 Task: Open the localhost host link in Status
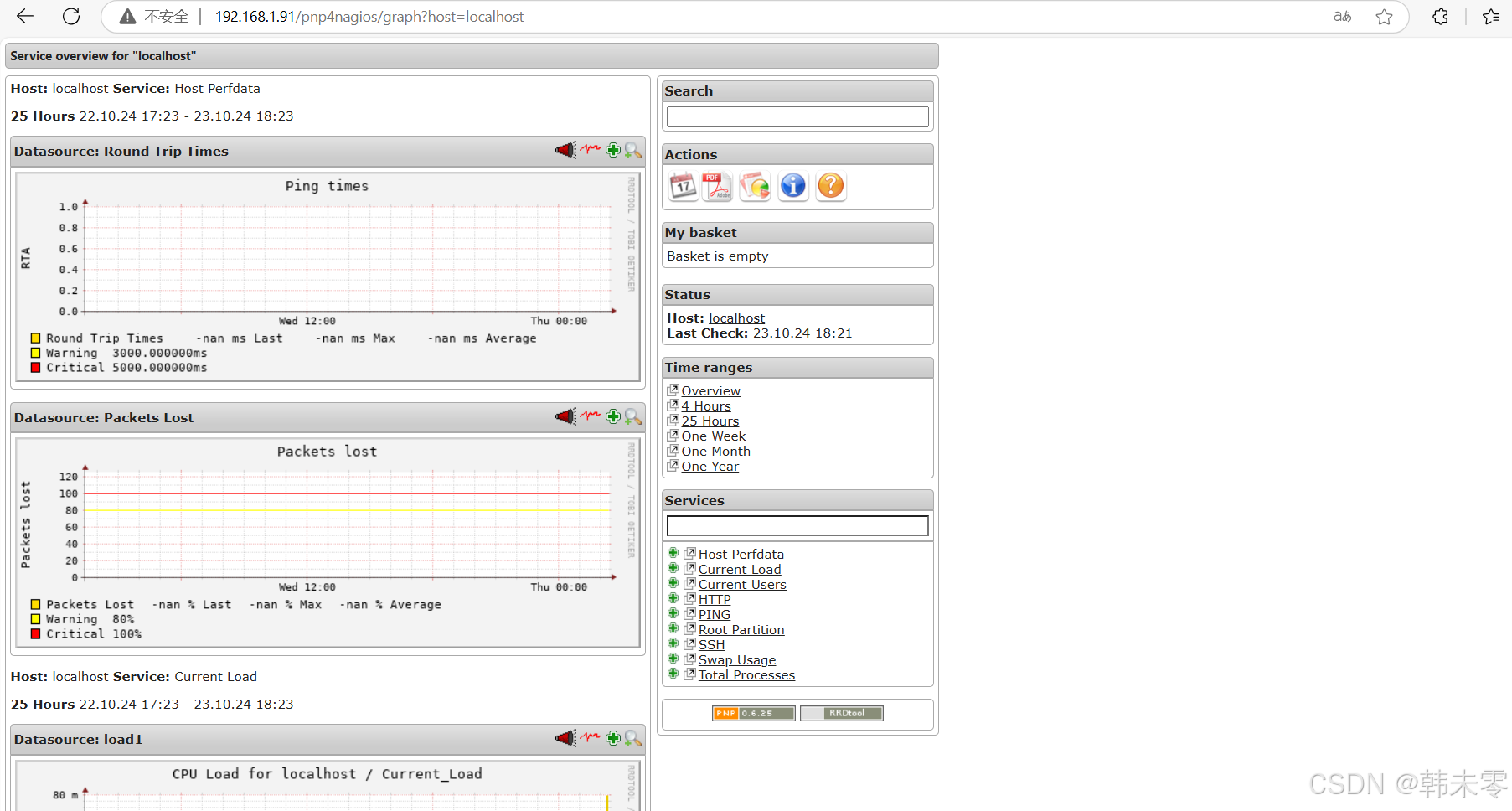pos(736,318)
